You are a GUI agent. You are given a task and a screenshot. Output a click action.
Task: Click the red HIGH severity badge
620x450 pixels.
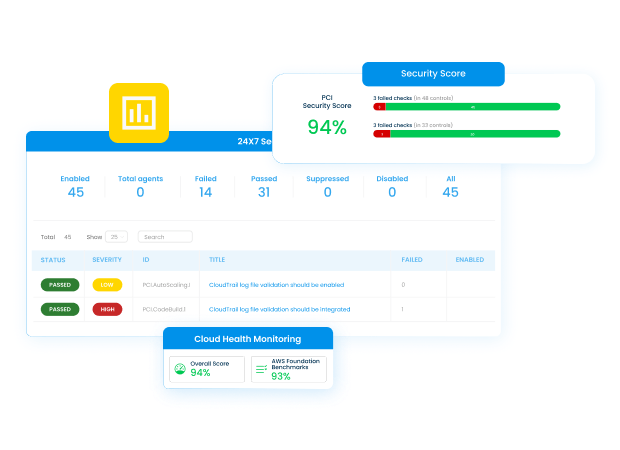107,310
